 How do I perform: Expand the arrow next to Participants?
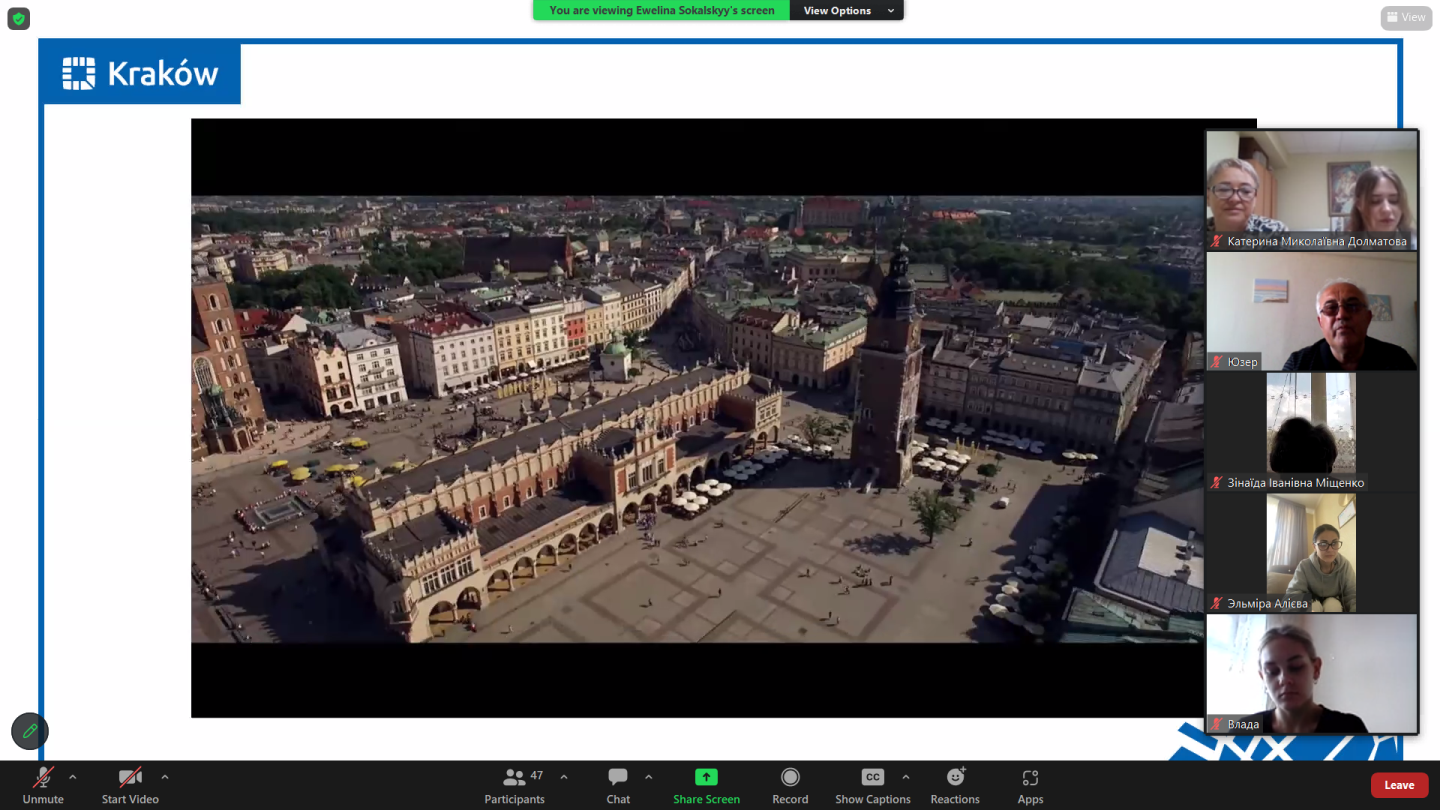[564, 776]
